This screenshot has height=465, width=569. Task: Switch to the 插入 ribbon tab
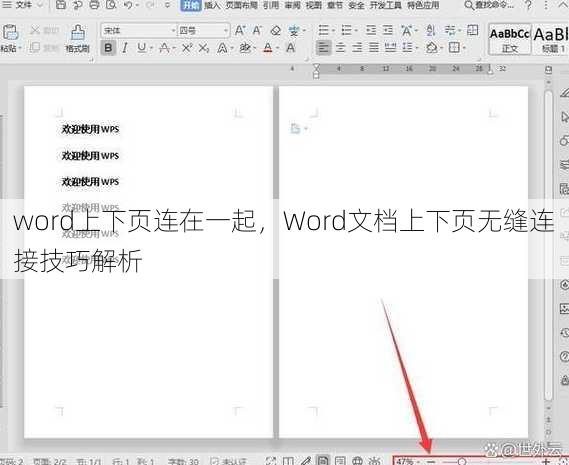(212, 5)
